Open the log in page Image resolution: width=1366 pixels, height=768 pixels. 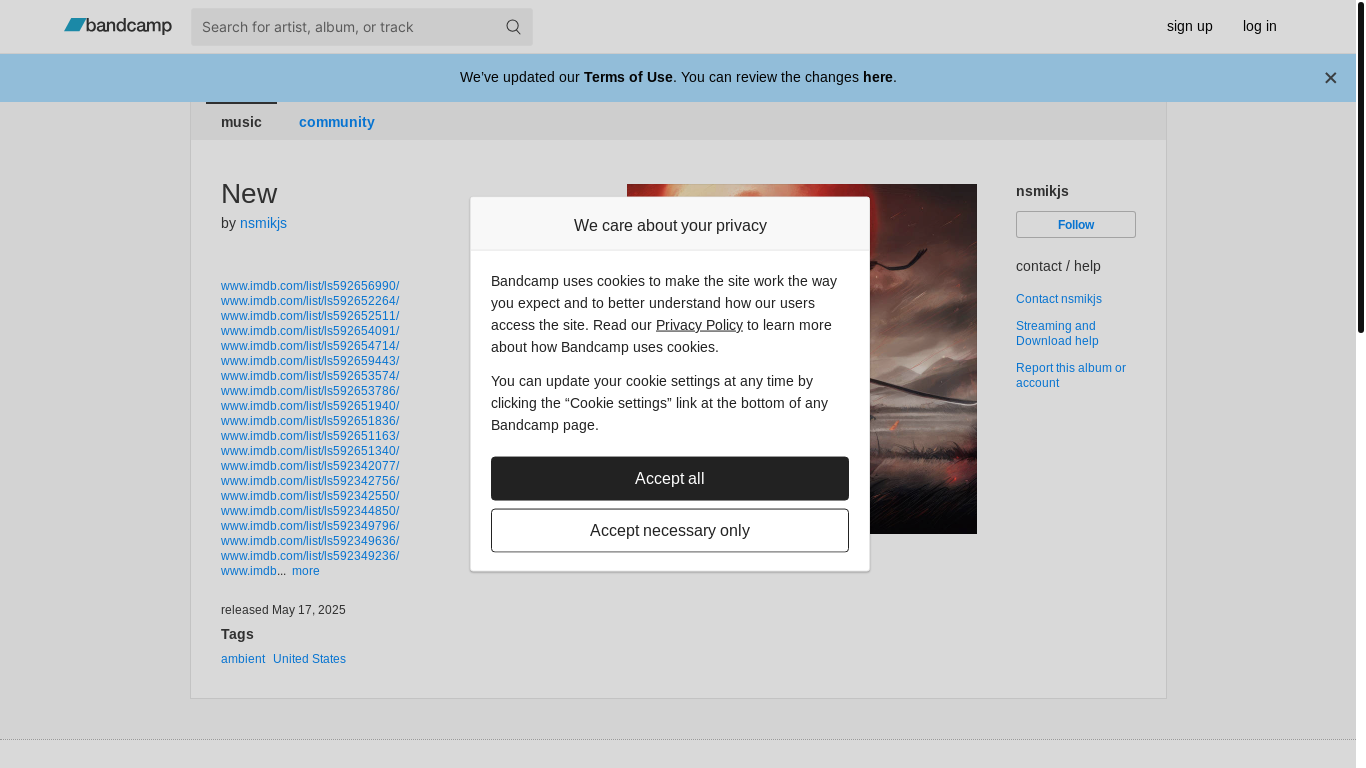pyautogui.click(x=1259, y=26)
